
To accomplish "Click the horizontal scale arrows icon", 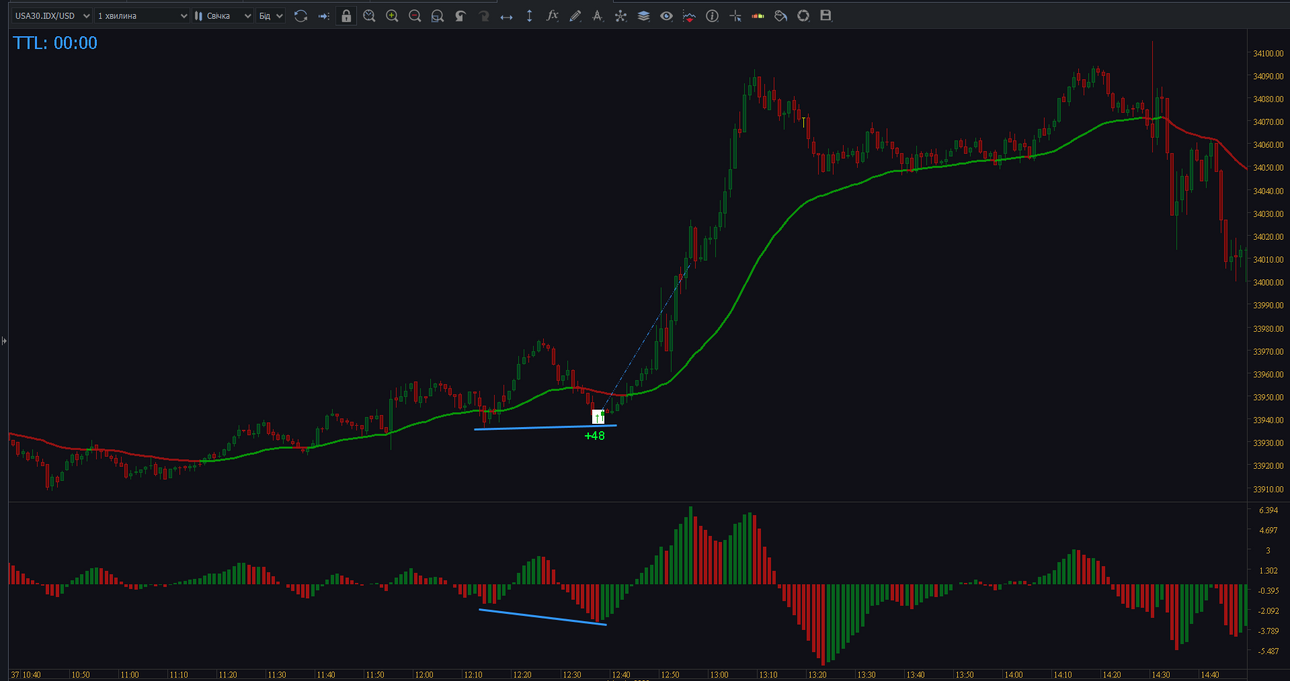I will (x=506, y=16).
